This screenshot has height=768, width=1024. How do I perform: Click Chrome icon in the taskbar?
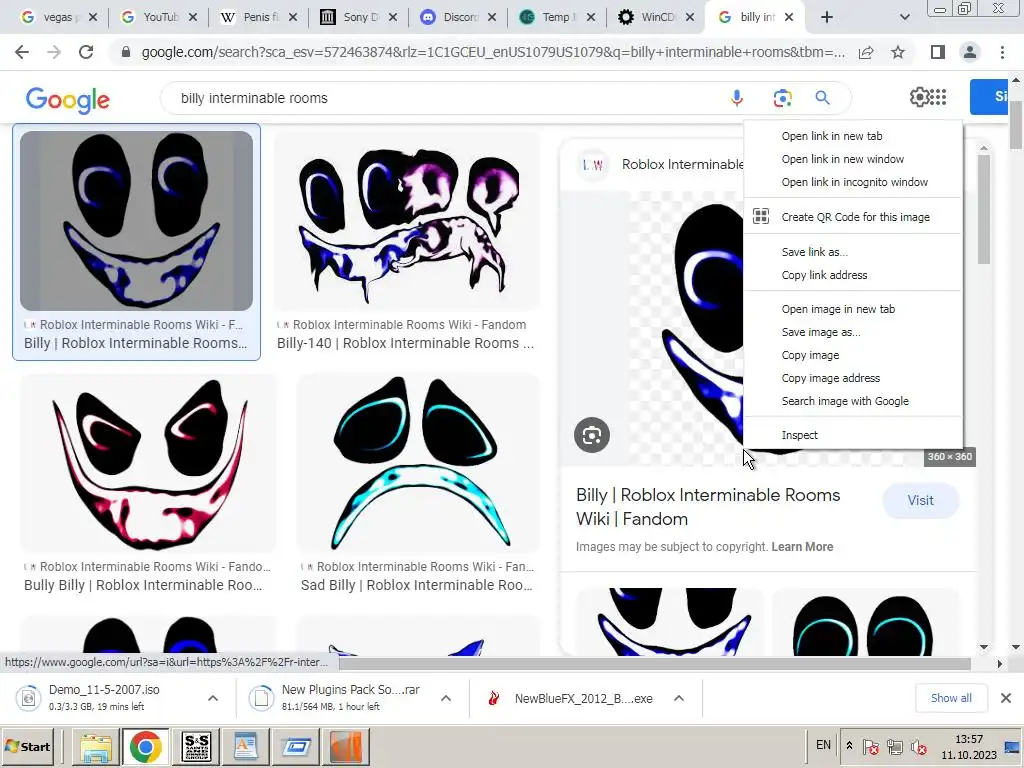tap(146, 747)
